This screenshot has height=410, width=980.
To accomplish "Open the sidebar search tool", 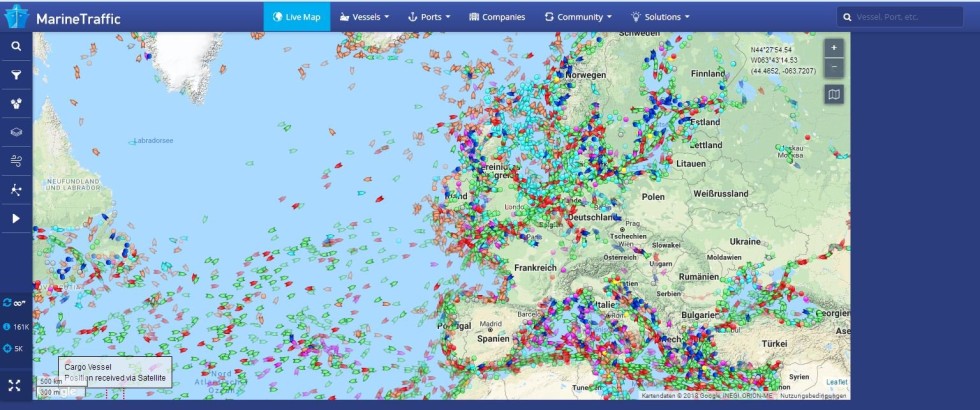I will 16,46.
